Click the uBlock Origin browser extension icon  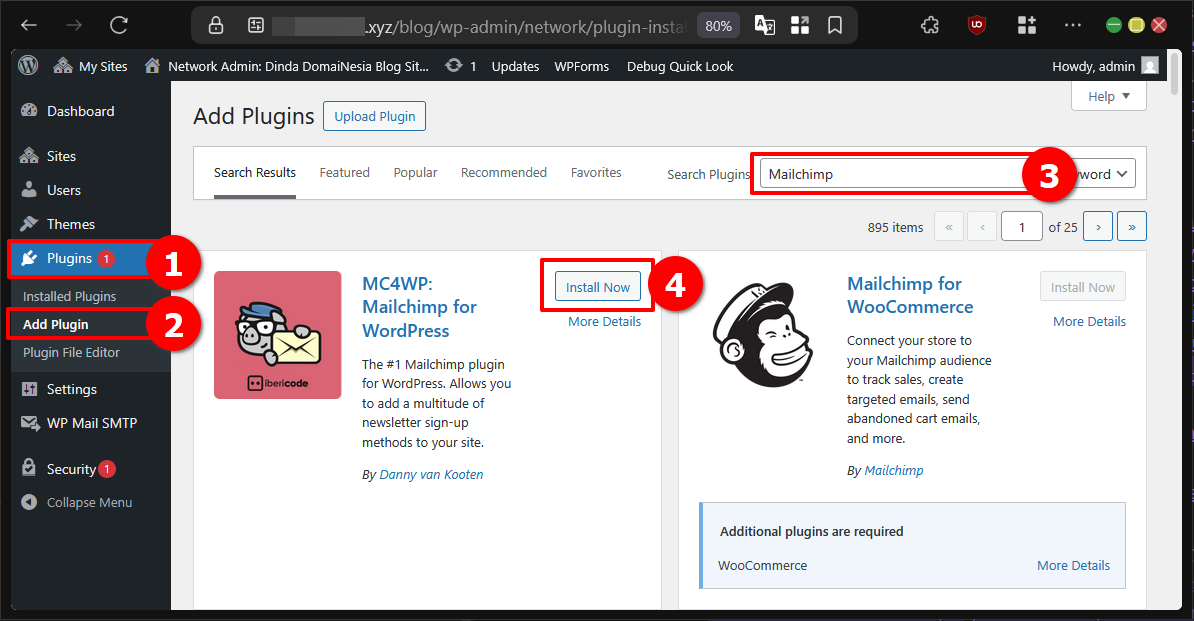point(975,24)
